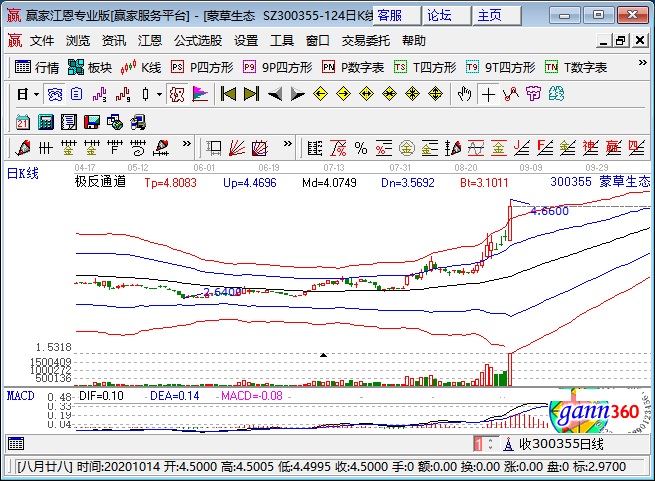Open the P四方形 tool

coord(202,67)
